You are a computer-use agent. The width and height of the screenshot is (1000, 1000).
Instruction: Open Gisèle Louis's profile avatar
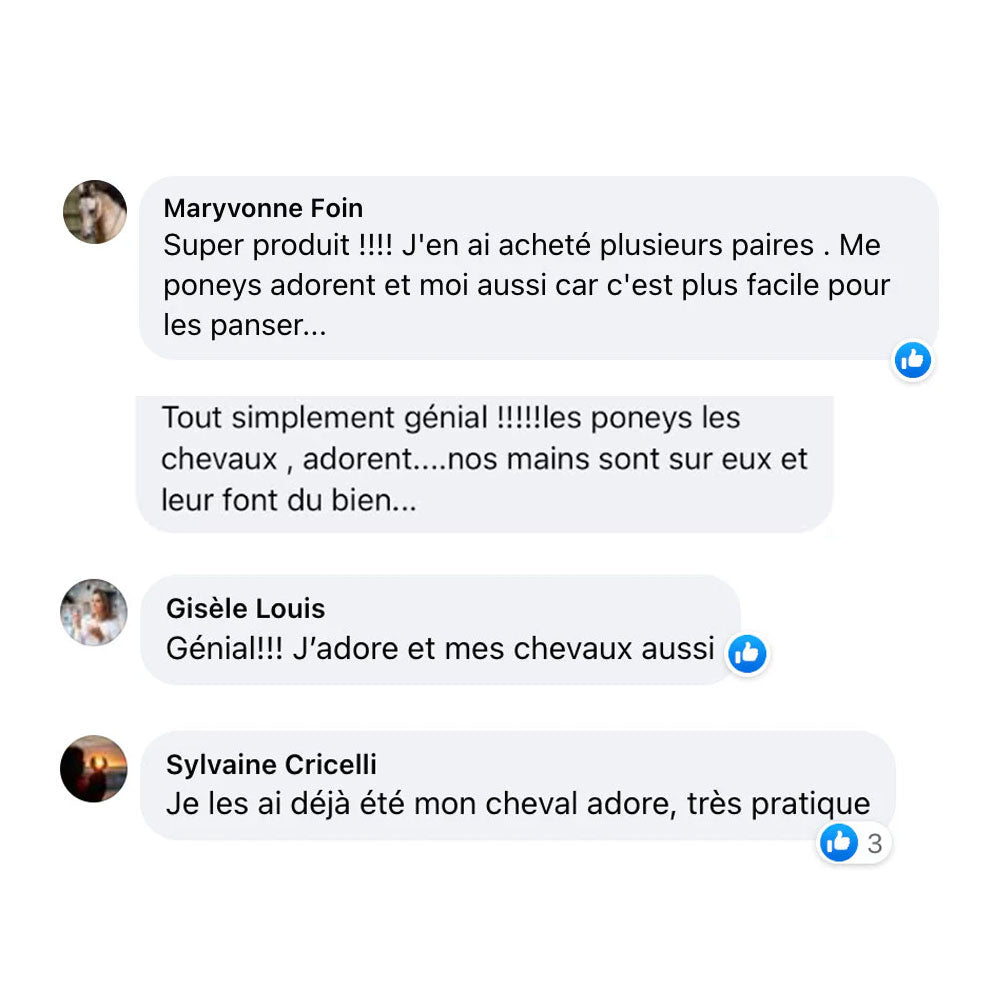pos(94,612)
